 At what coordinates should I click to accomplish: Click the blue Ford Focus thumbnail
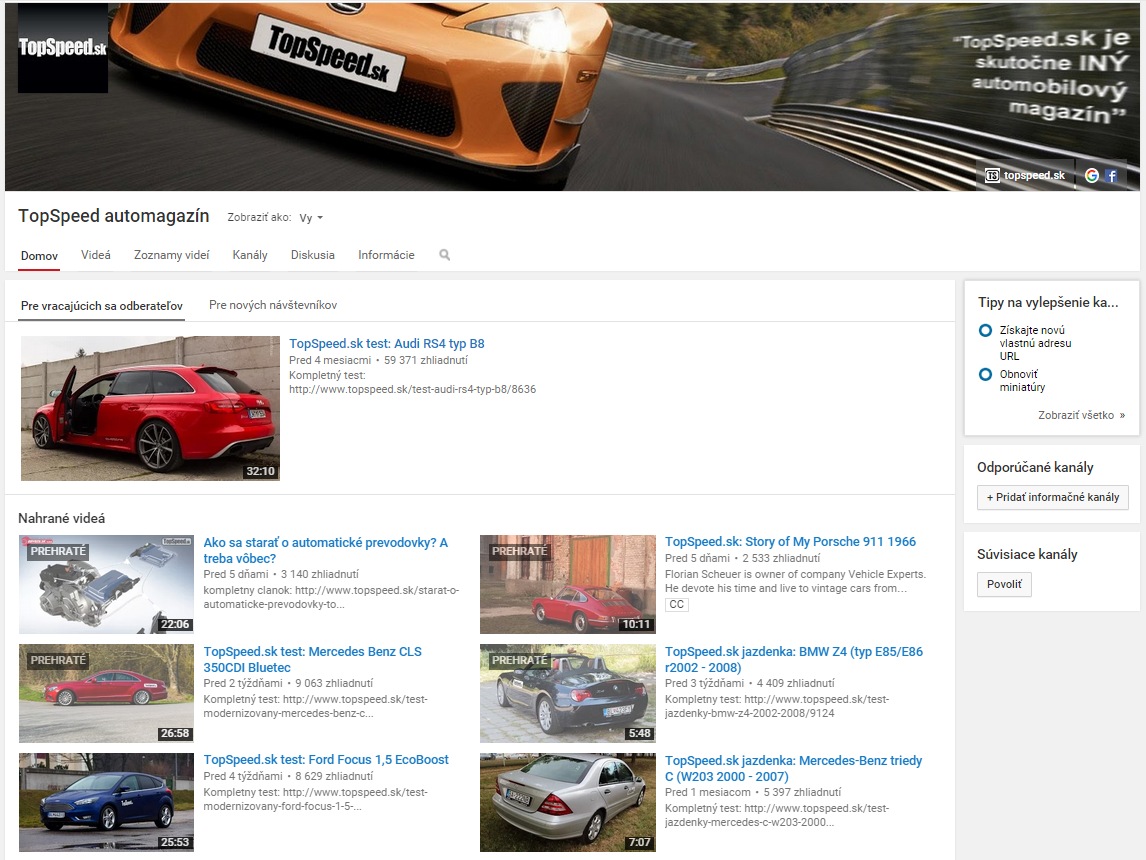(x=106, y=802)
